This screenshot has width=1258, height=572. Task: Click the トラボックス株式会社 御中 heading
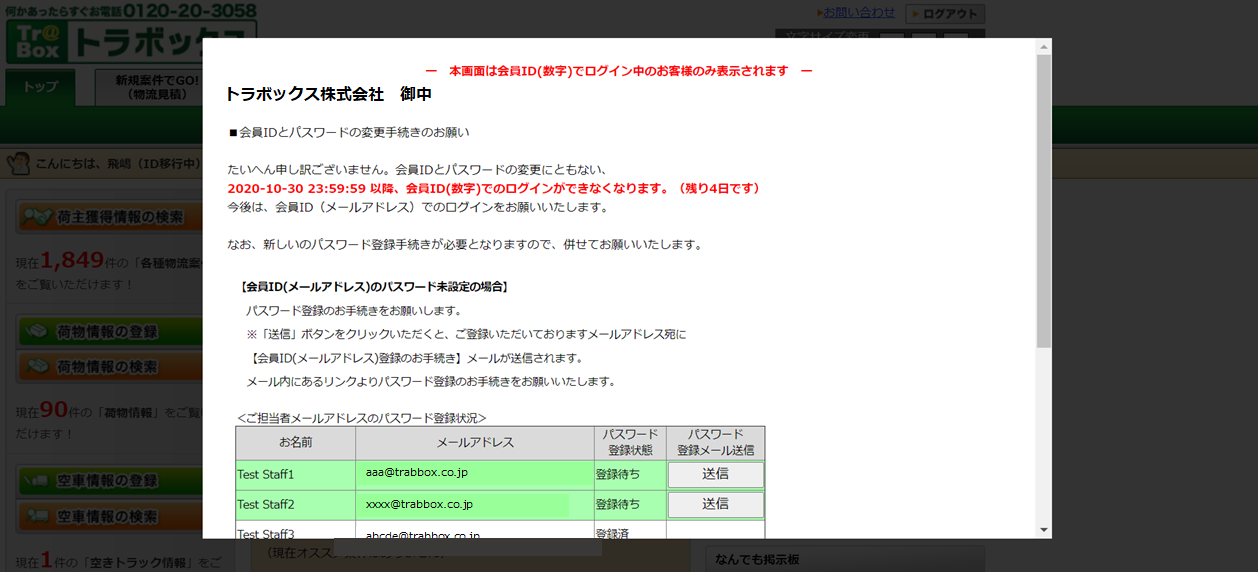coord(328,94)
